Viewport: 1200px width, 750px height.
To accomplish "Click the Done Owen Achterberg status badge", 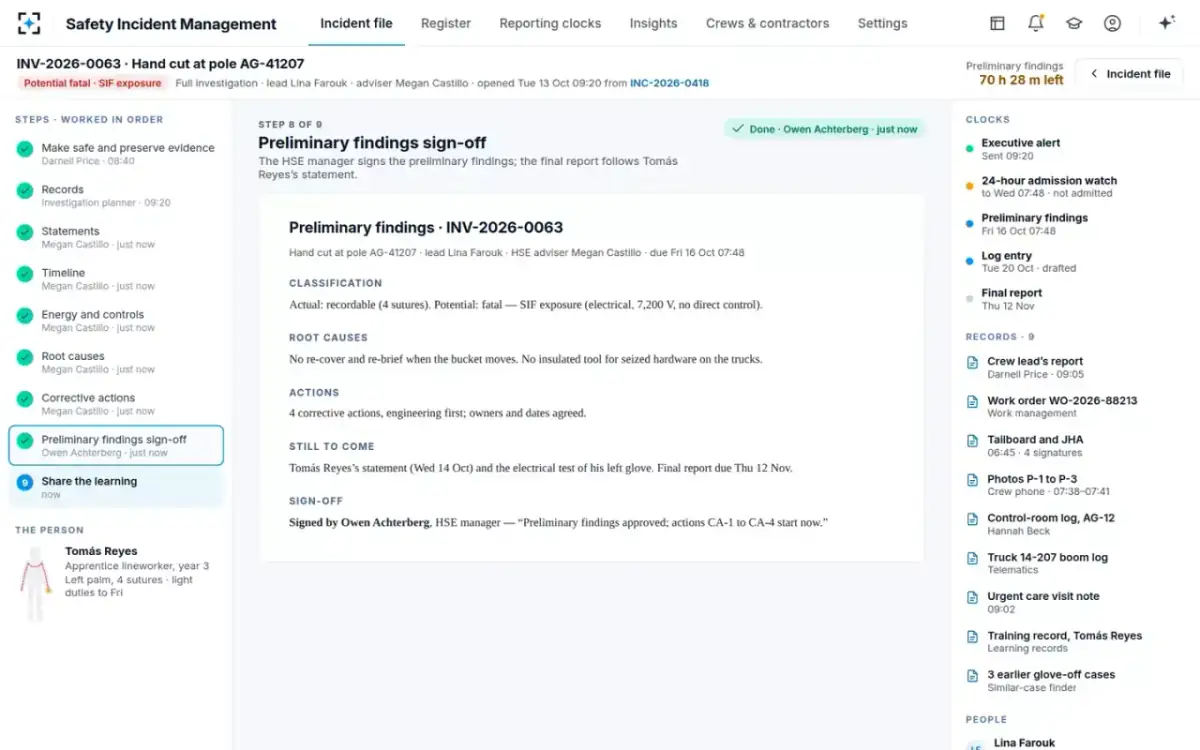I will 825,129.
